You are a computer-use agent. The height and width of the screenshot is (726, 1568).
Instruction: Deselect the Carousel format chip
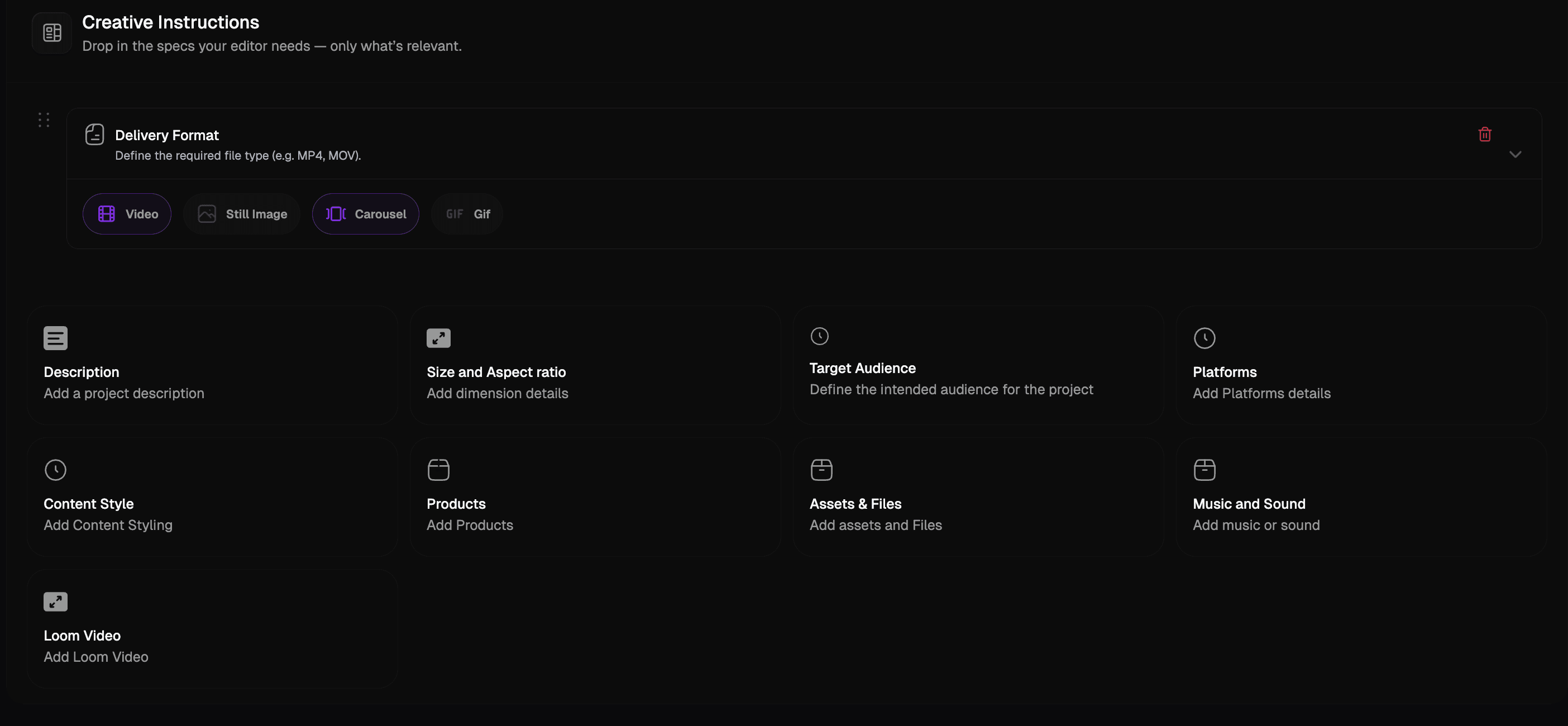[366, 214]
